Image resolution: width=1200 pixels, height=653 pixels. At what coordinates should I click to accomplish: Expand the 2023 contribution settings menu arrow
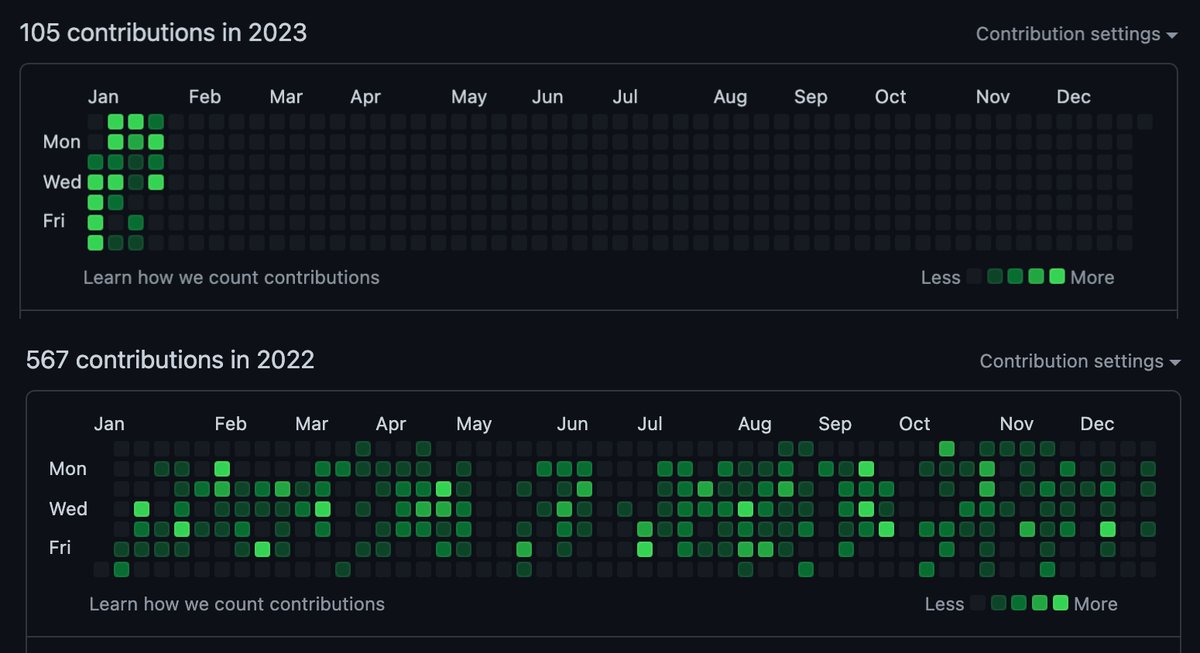[1170, 34]
